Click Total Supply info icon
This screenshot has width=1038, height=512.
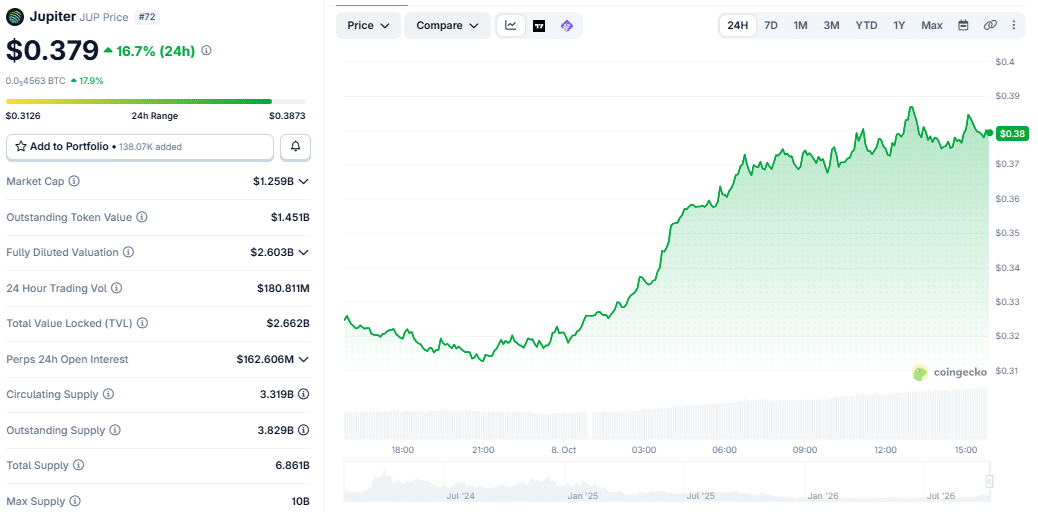tap(79, 465)
